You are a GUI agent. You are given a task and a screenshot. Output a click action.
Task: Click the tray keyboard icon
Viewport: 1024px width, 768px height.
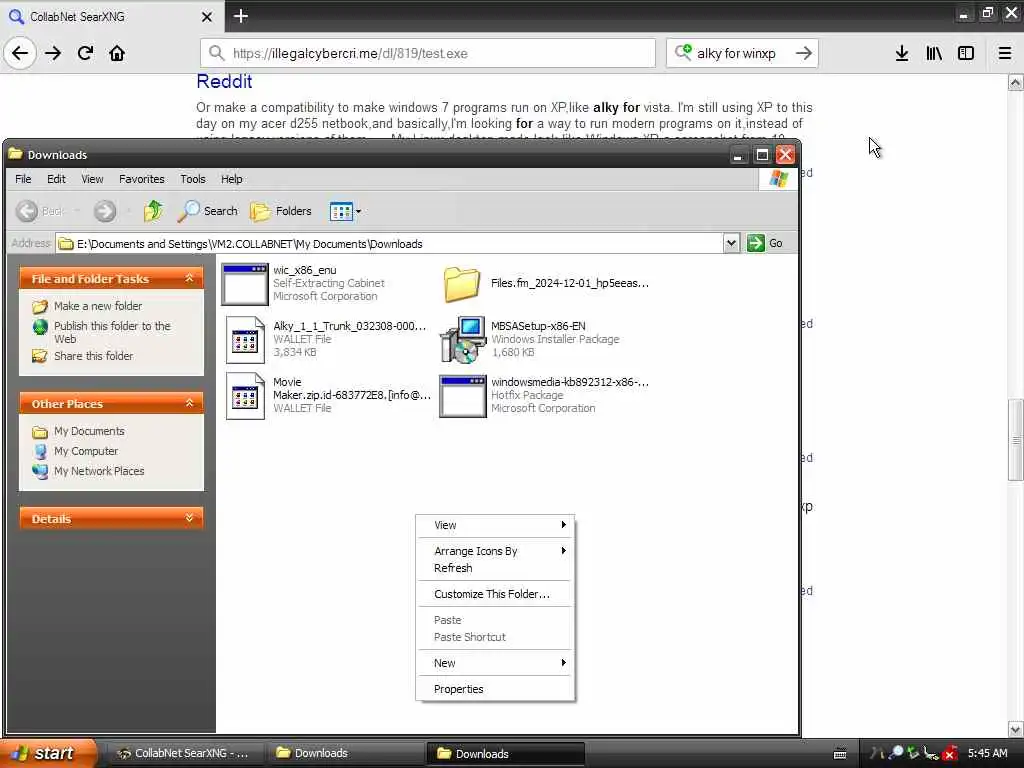[x=840, y=754]
